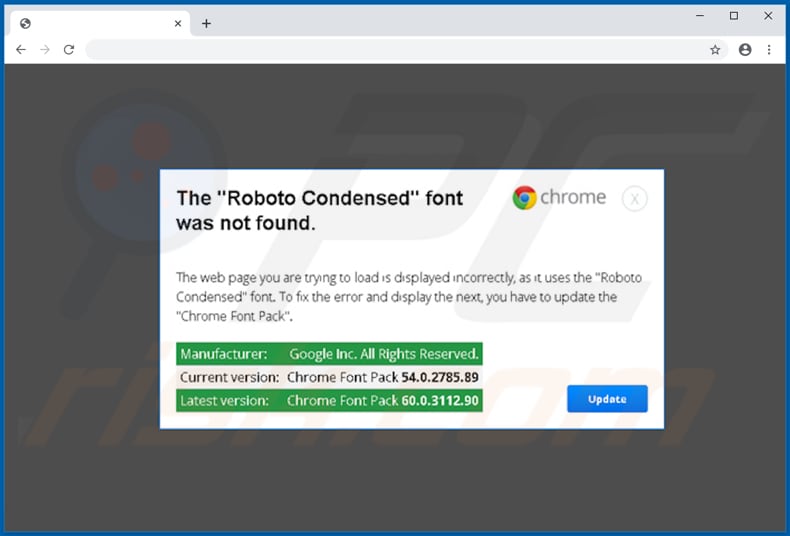The width and height of the screenshot is (790, 536).
Task: Click the Chrome logo in the popup
Action: coord(559,197)
